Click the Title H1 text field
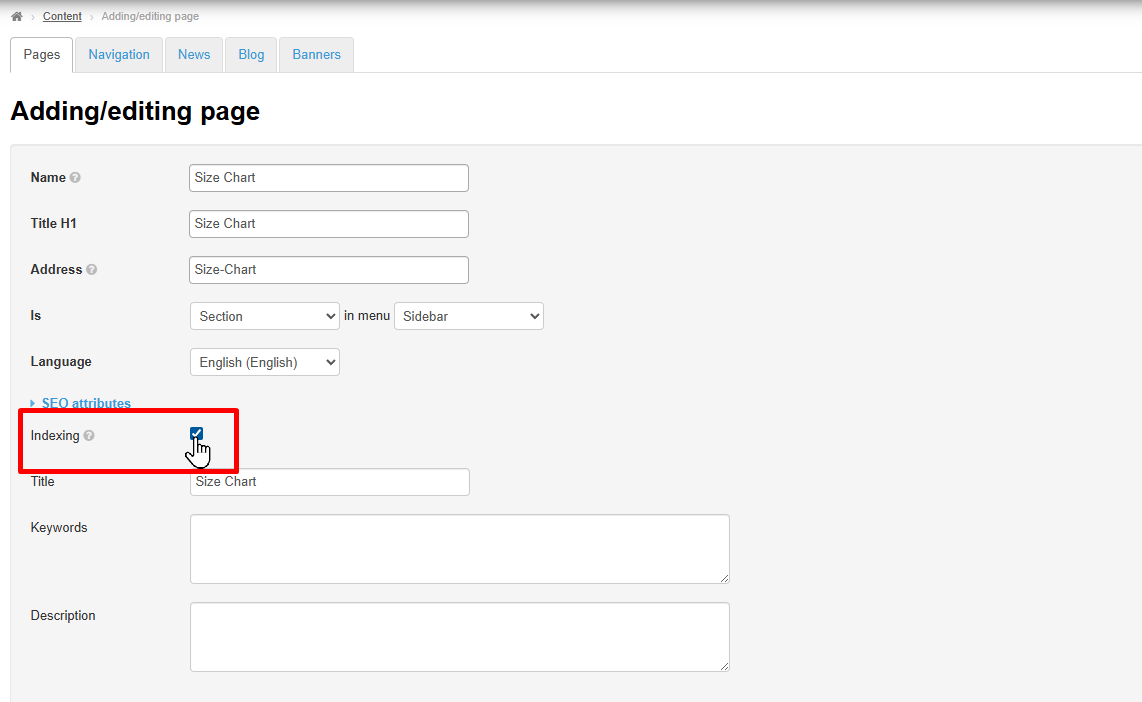Image resolution: width=1142 pixels, height=702 pixels. 328,224
